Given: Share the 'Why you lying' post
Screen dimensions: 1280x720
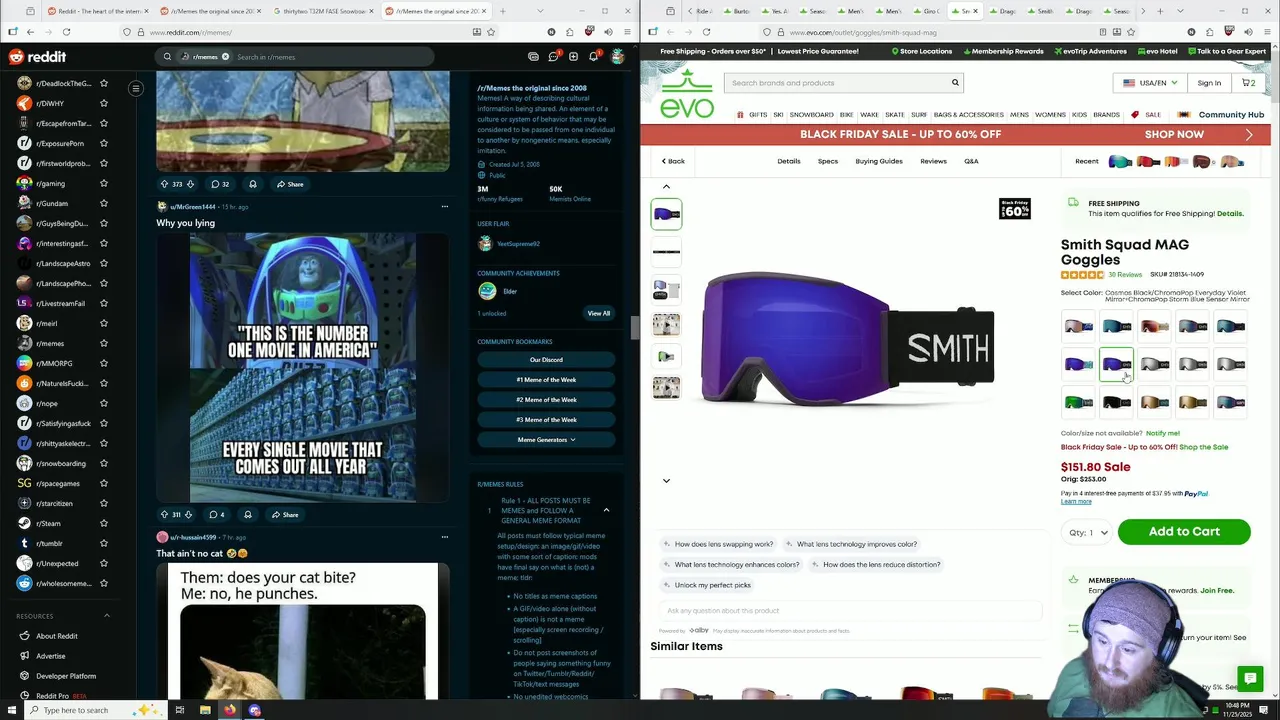Looking at the screenshot, I should pos(285,514).
